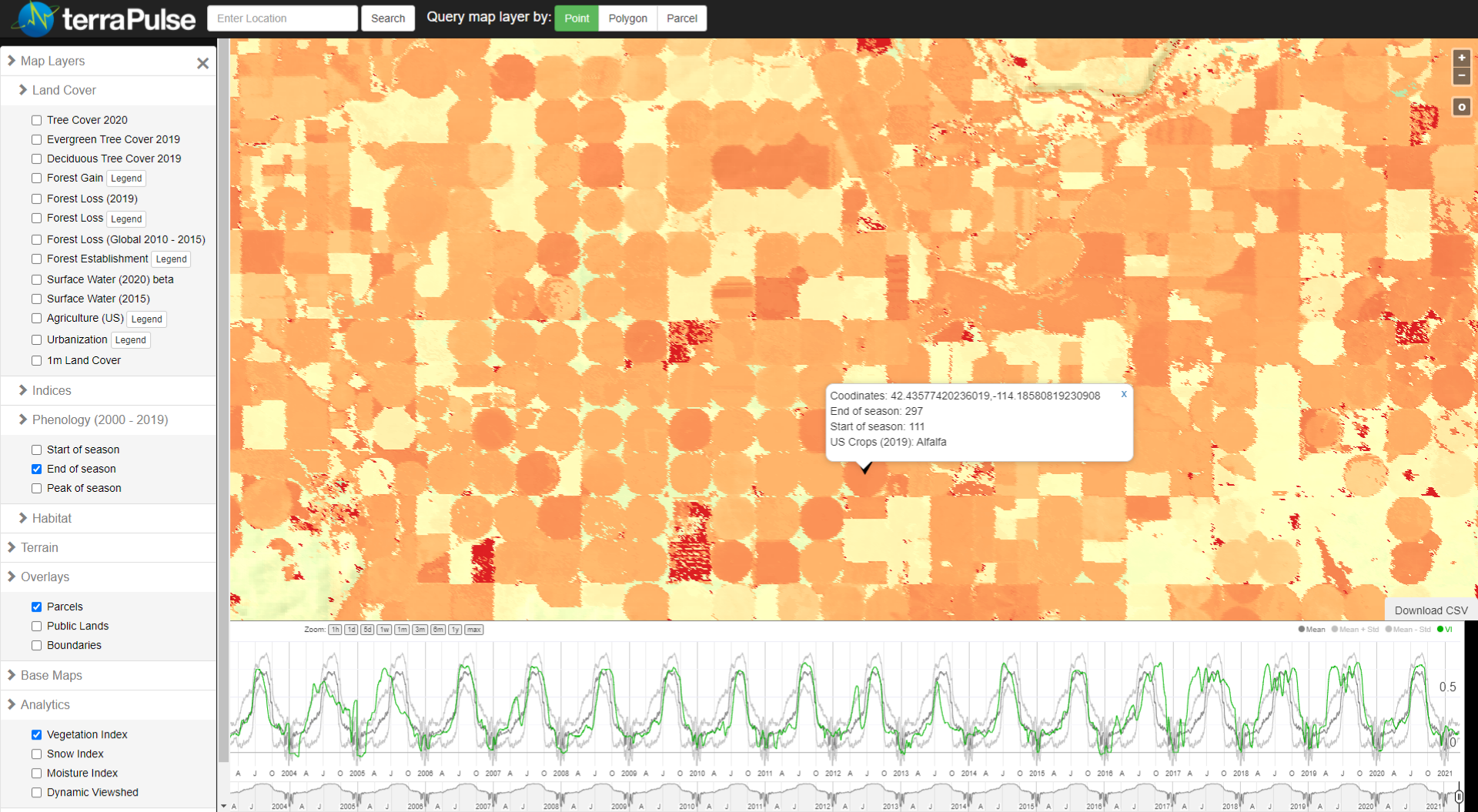Viewport: 1478px width, 812px height.
Task: Enable Deciduous Tree Cover 2019 layer
Action: pos(36,159)
